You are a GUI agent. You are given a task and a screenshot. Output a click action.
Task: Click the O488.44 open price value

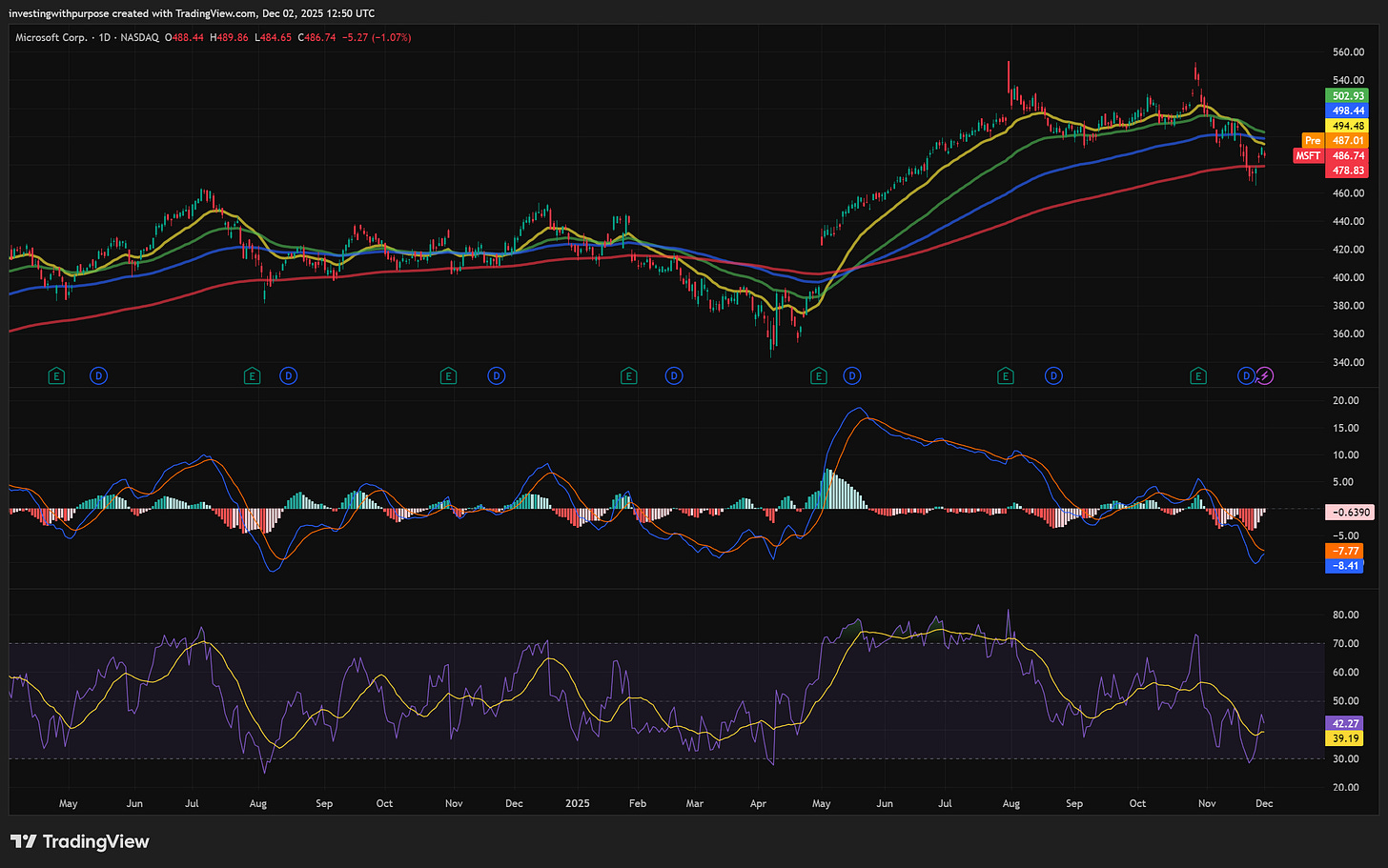click(184, 37)
